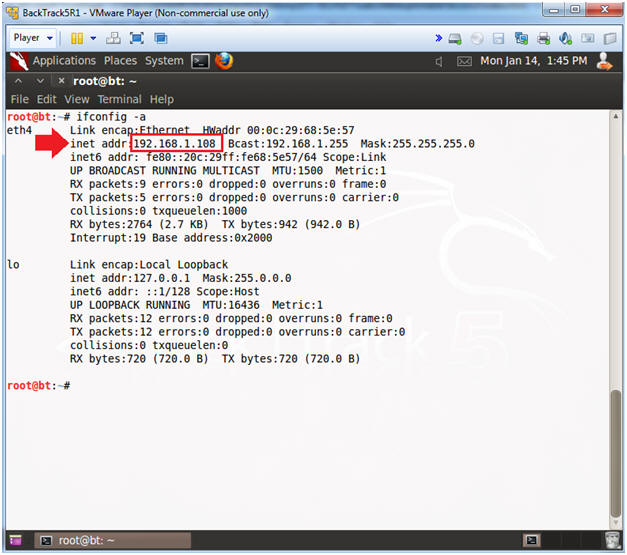The width and height of the screenshot is (627, 555).
Task: Click the user logout icon in panel
Action: 604,62
